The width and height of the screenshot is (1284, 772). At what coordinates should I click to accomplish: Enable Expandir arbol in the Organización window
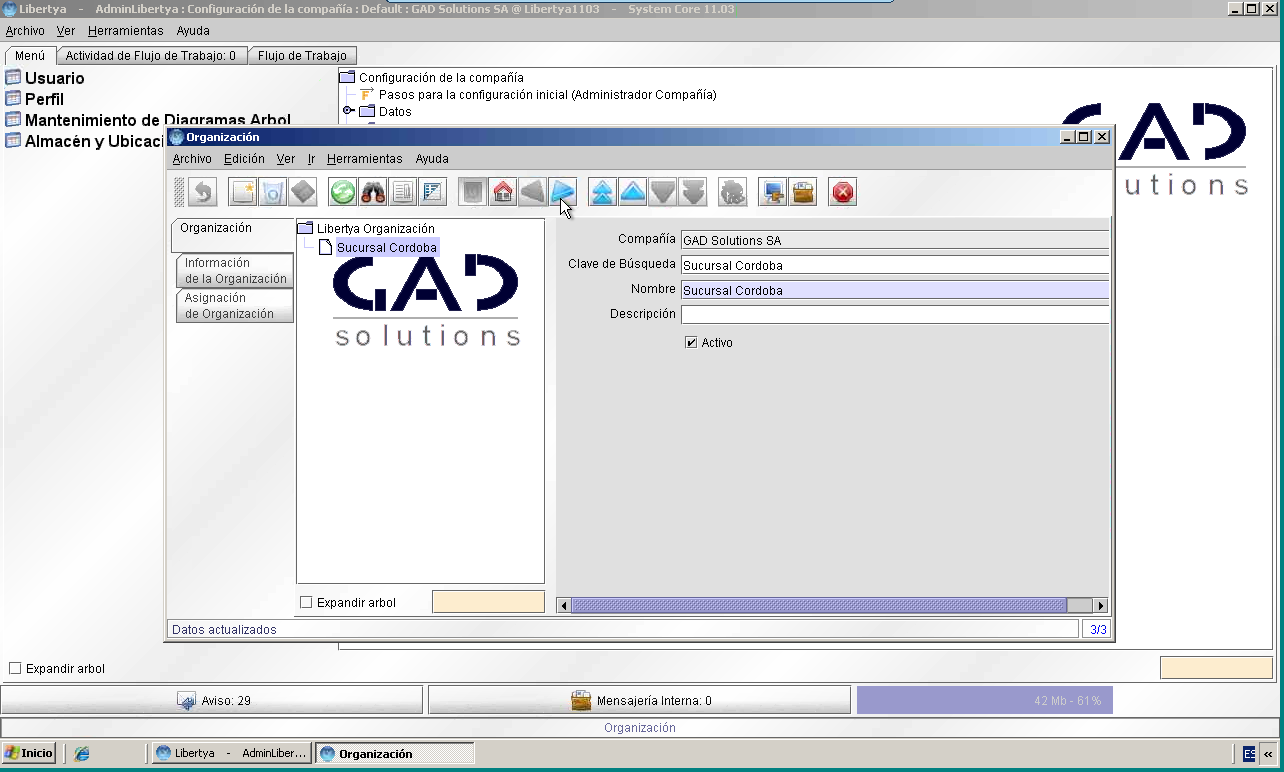pos(307,603)
